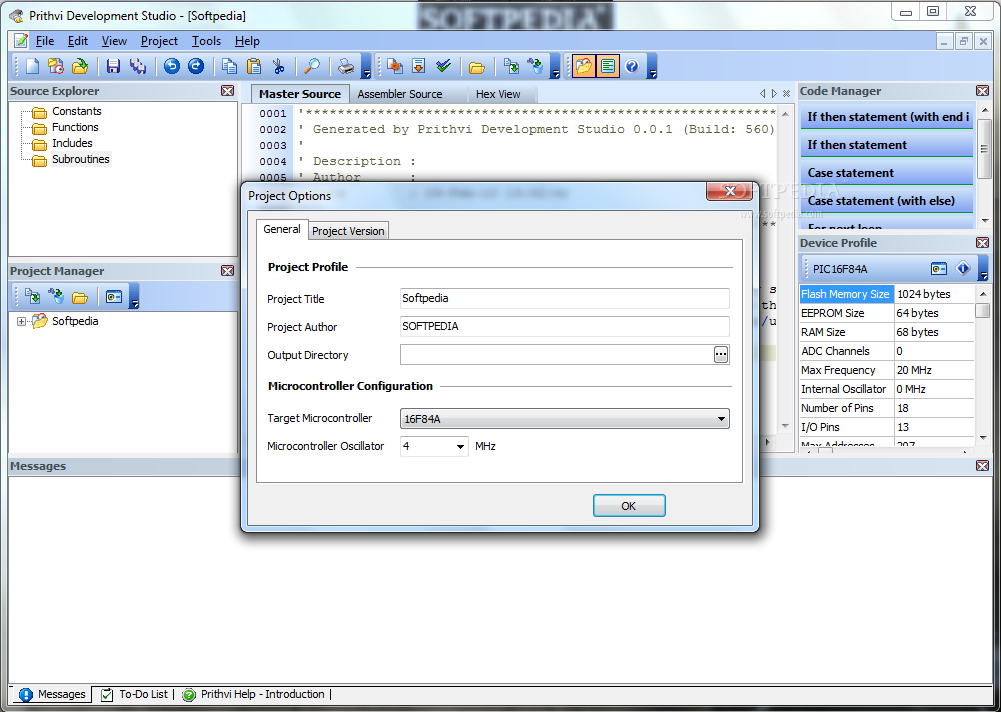The height and width of the screenshot is (712, 1001).
Task: Open the File menu
Action: (45, 41)
